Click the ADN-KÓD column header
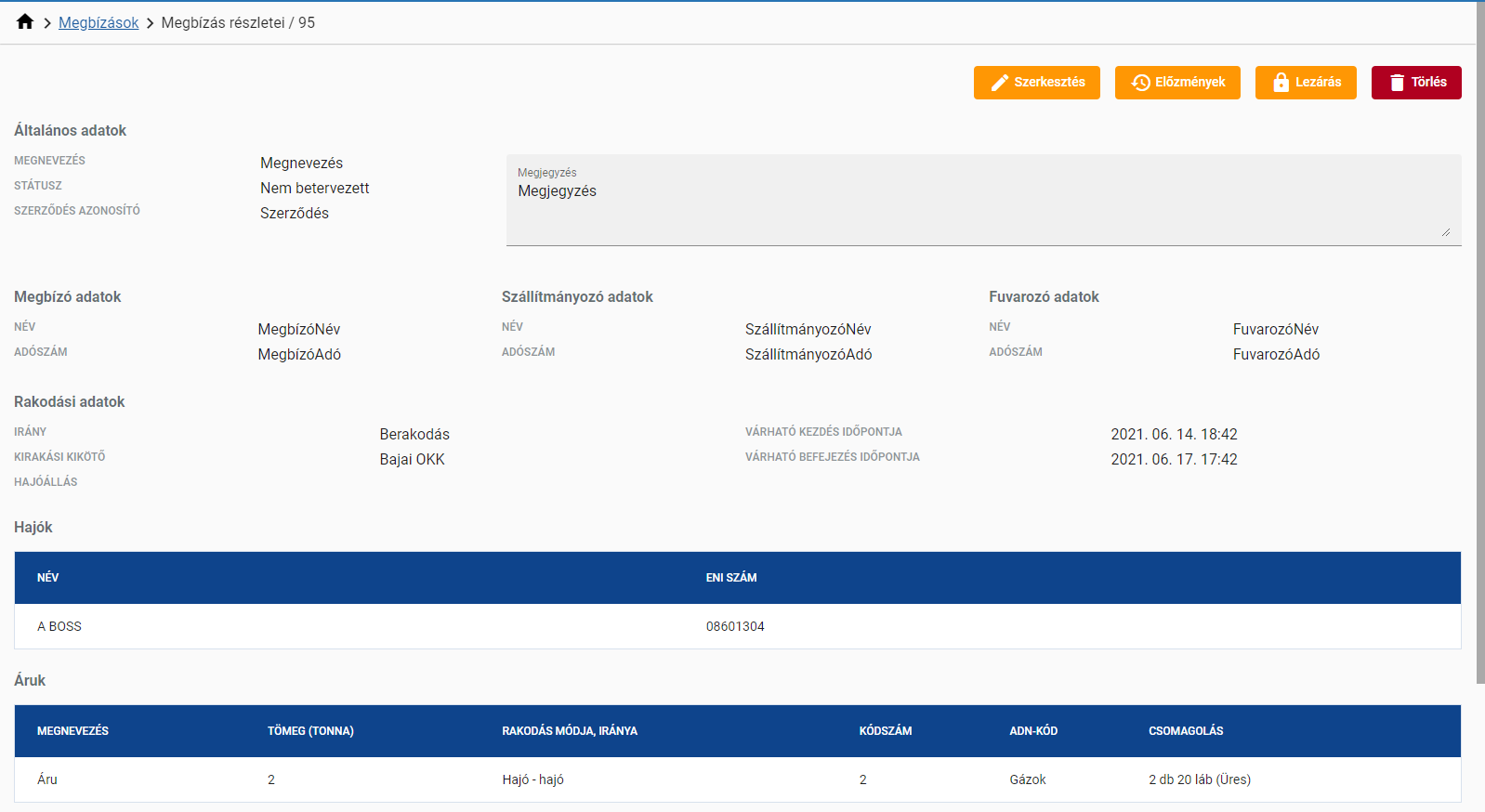The width and height of the screenshot is (1485, 812). (x=1033, y=731)
